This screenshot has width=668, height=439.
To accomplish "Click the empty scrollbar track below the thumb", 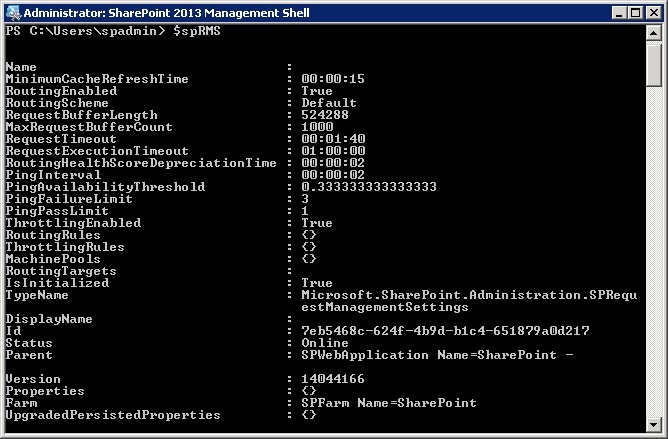I will click(654, 251).
